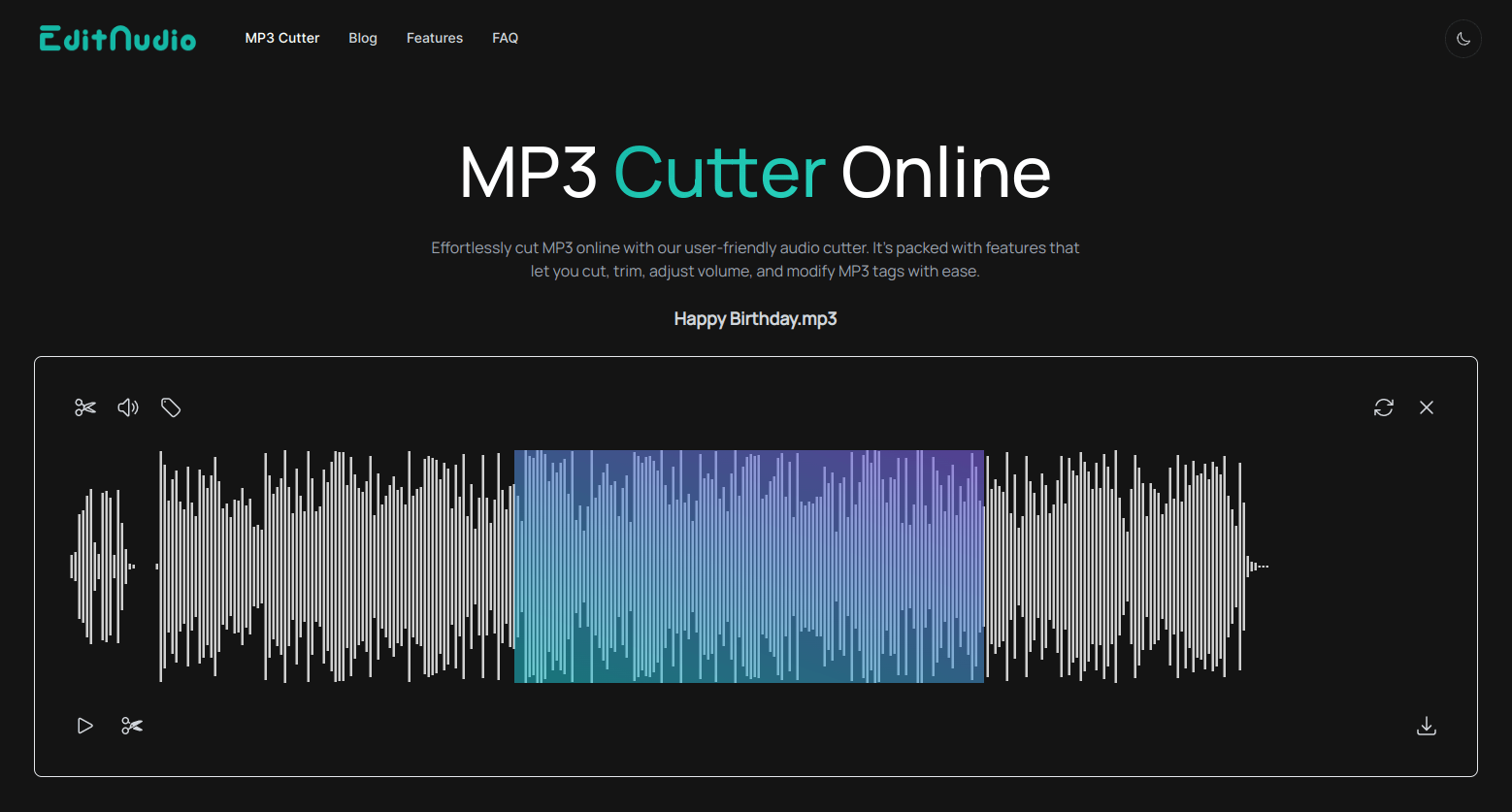Play the audio preview
This screenshot has width=1512, height=812.
pyautogui.click(x=84, y=725)
